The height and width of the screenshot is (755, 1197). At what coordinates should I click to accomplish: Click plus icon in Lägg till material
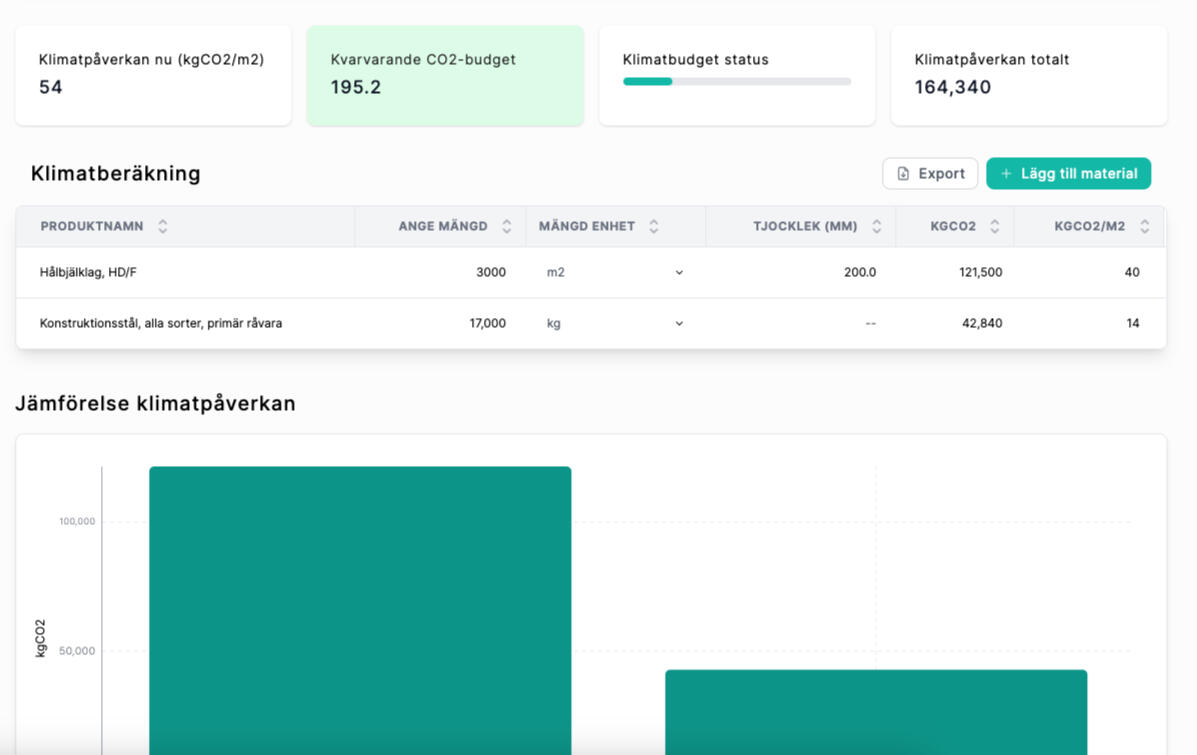point(1006,174)
